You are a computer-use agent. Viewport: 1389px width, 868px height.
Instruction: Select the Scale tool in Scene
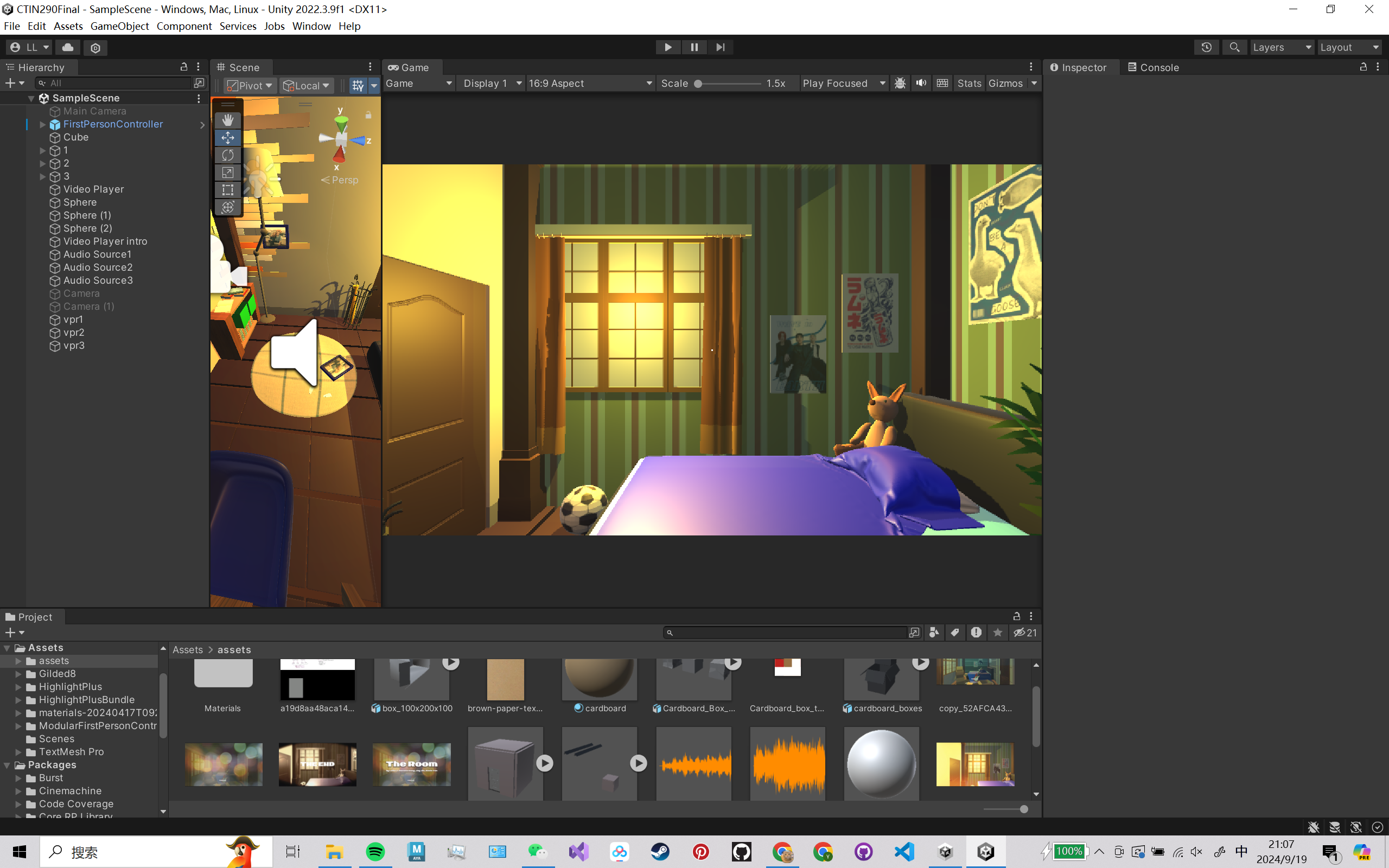pyautogui.click(x=228, y=172)
